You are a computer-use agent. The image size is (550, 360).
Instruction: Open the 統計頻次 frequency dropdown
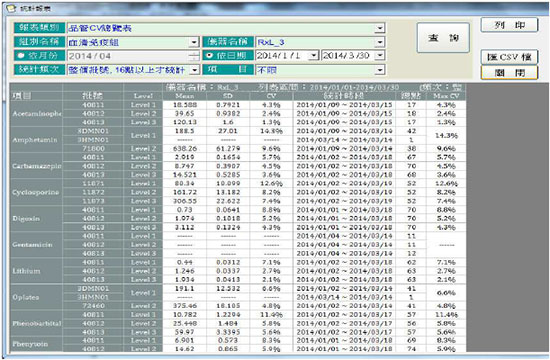point(195,70)
